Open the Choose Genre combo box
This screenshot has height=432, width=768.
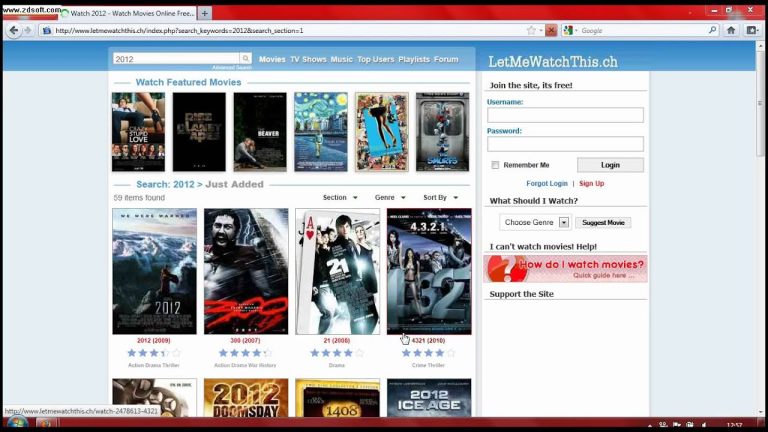[x=535, y=222]
